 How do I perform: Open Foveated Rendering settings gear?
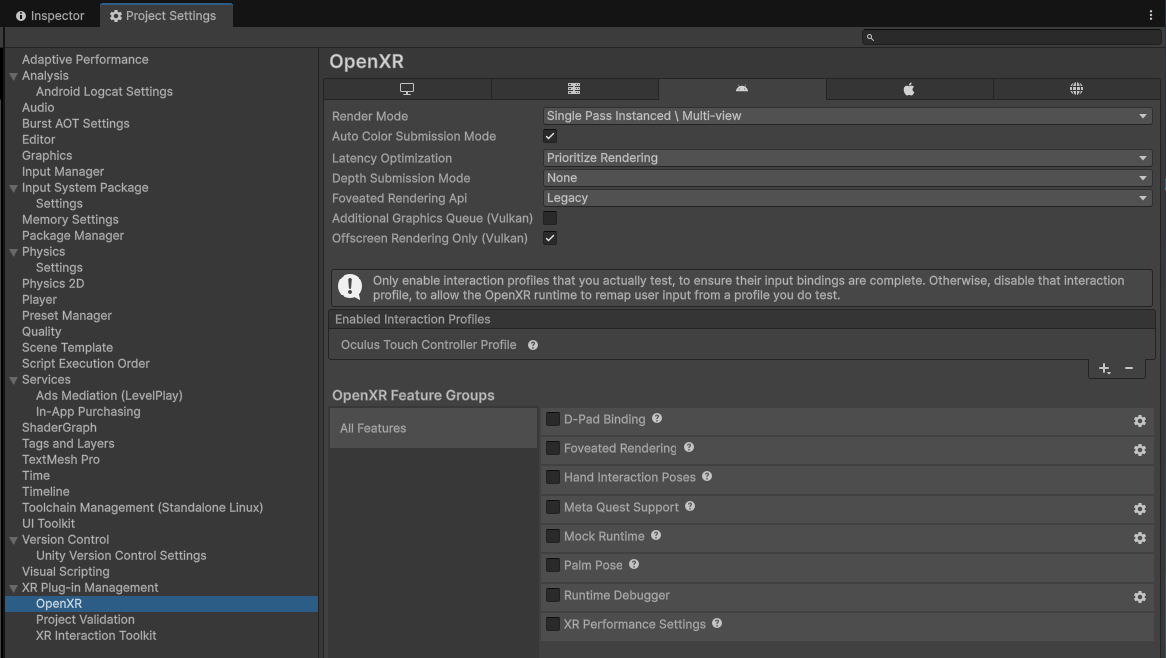coord(1139,451)
